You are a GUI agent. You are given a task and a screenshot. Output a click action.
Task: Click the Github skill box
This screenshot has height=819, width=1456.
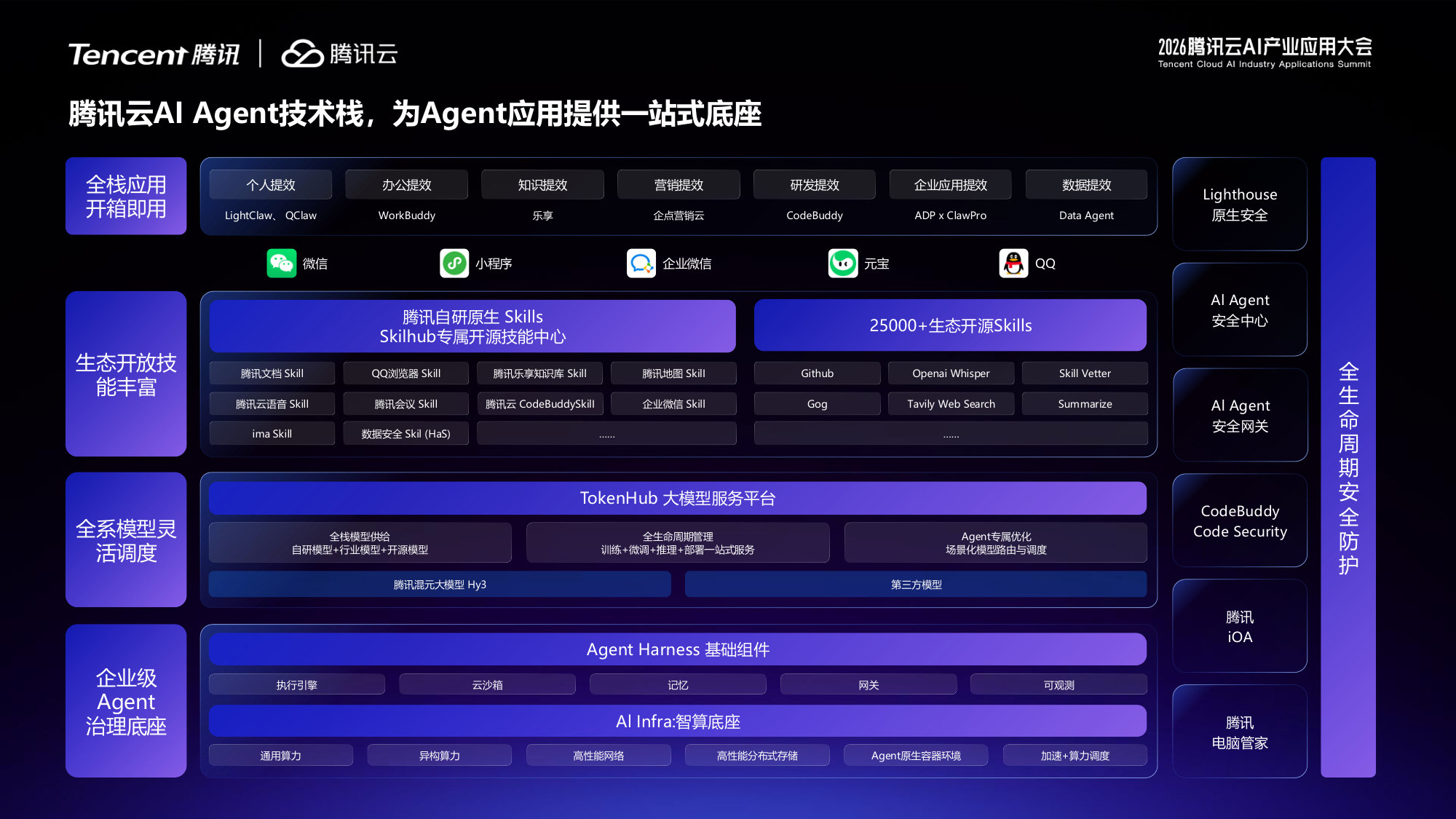pyautogui.click(x=817, y=373)
